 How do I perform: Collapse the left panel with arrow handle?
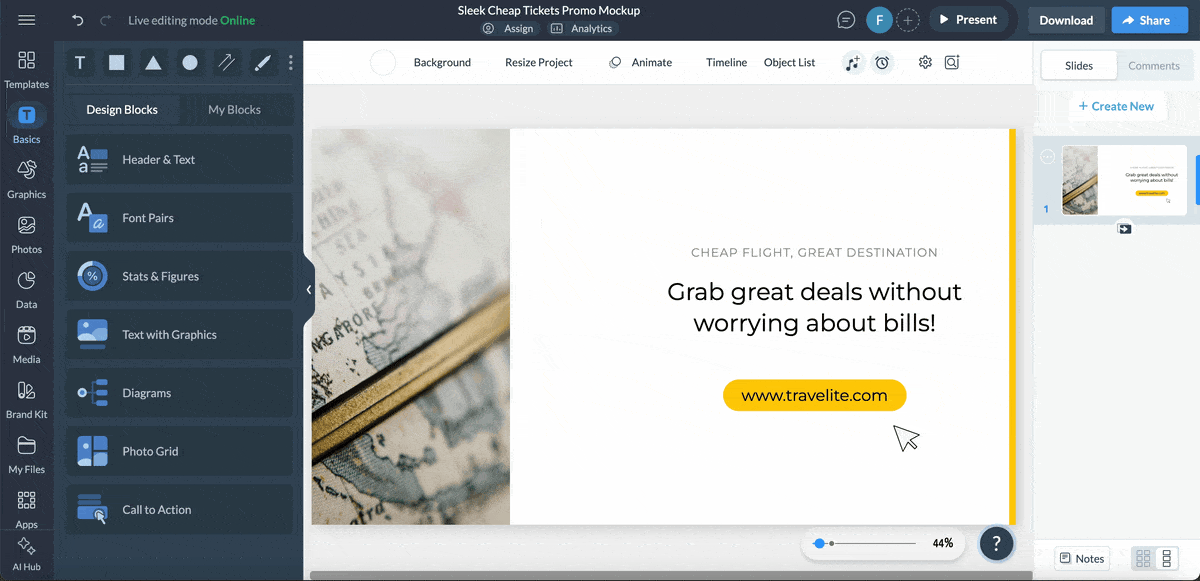pyautogui.click(x=309, y=290)
